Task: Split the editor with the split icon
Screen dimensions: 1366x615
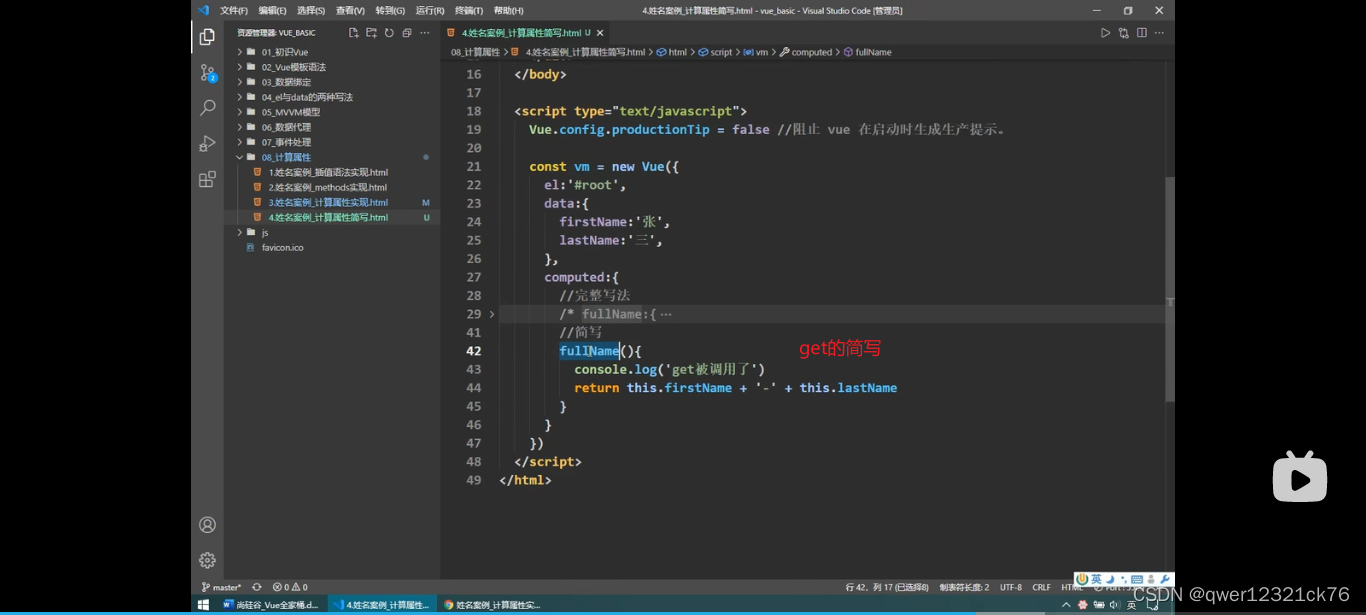Action: 1141,33
